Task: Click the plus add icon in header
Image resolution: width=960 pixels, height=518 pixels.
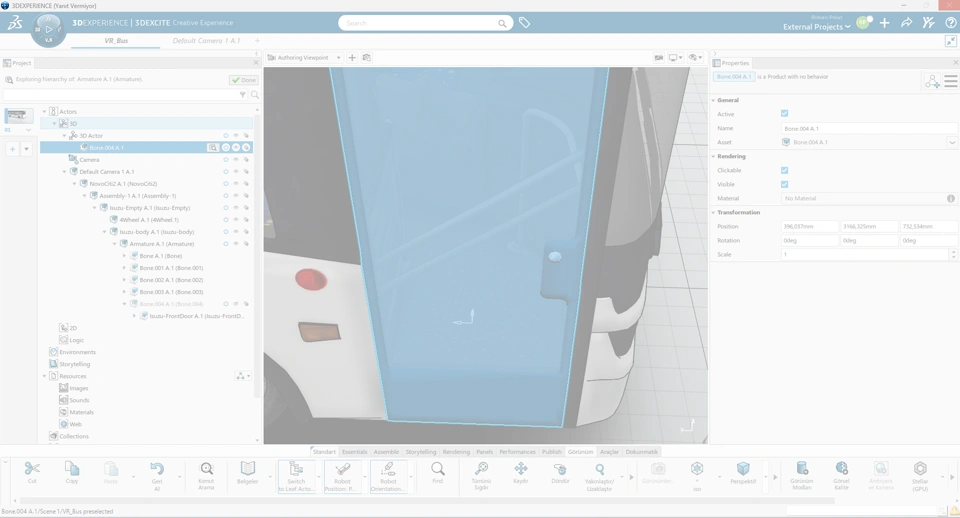Action: point(885,23)
